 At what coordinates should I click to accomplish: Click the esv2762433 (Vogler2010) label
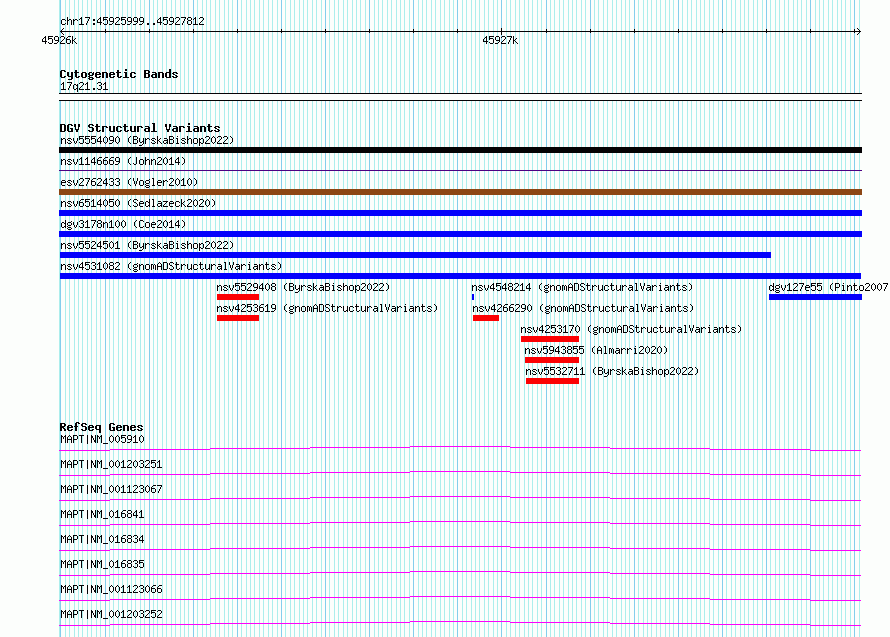coord(129,182)
